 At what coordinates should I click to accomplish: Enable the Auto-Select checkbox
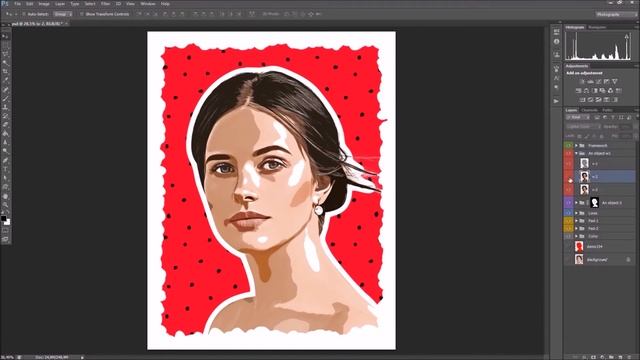(24, 14)
